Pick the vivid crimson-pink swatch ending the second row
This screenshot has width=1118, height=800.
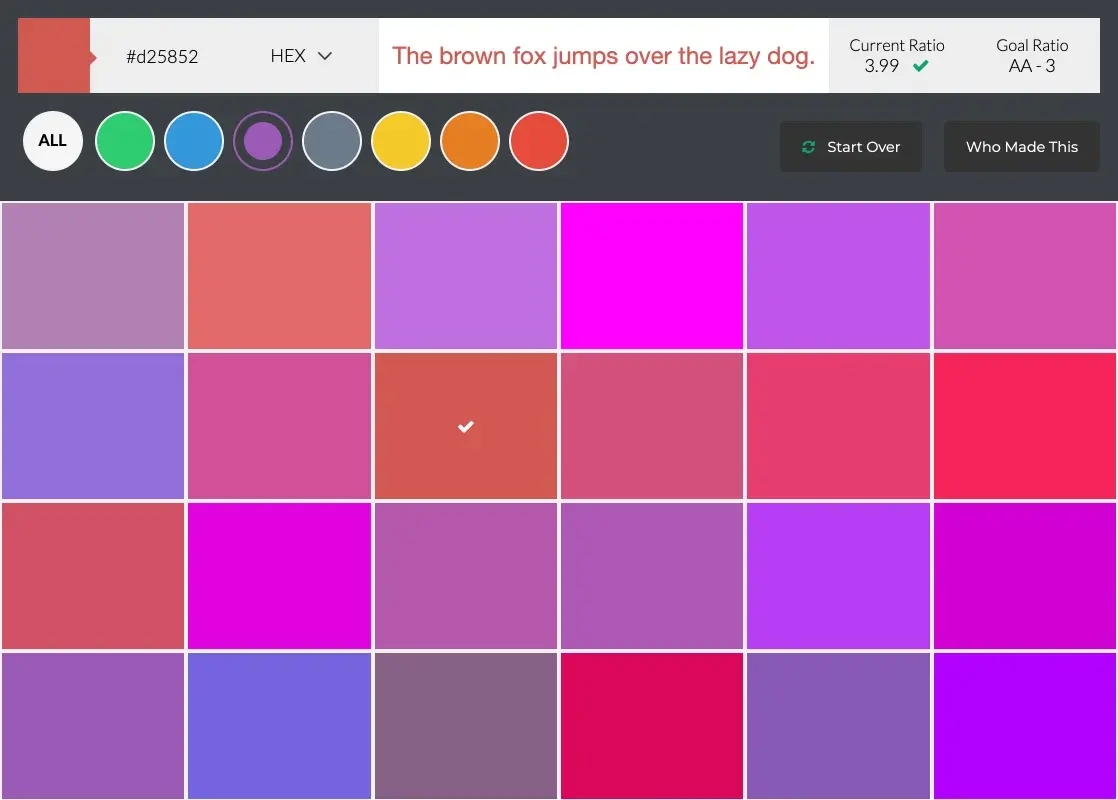coord(1025,426)
